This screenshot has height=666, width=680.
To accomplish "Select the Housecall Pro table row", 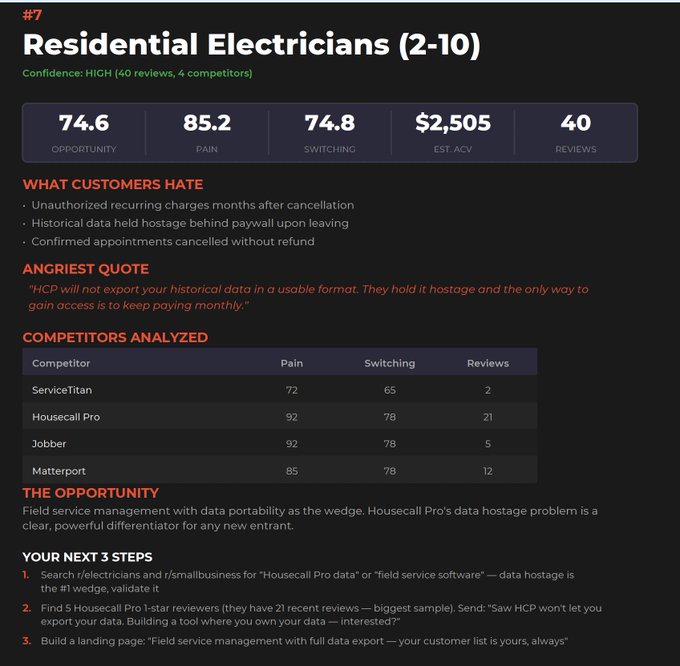I will click(x=279, y=417).
